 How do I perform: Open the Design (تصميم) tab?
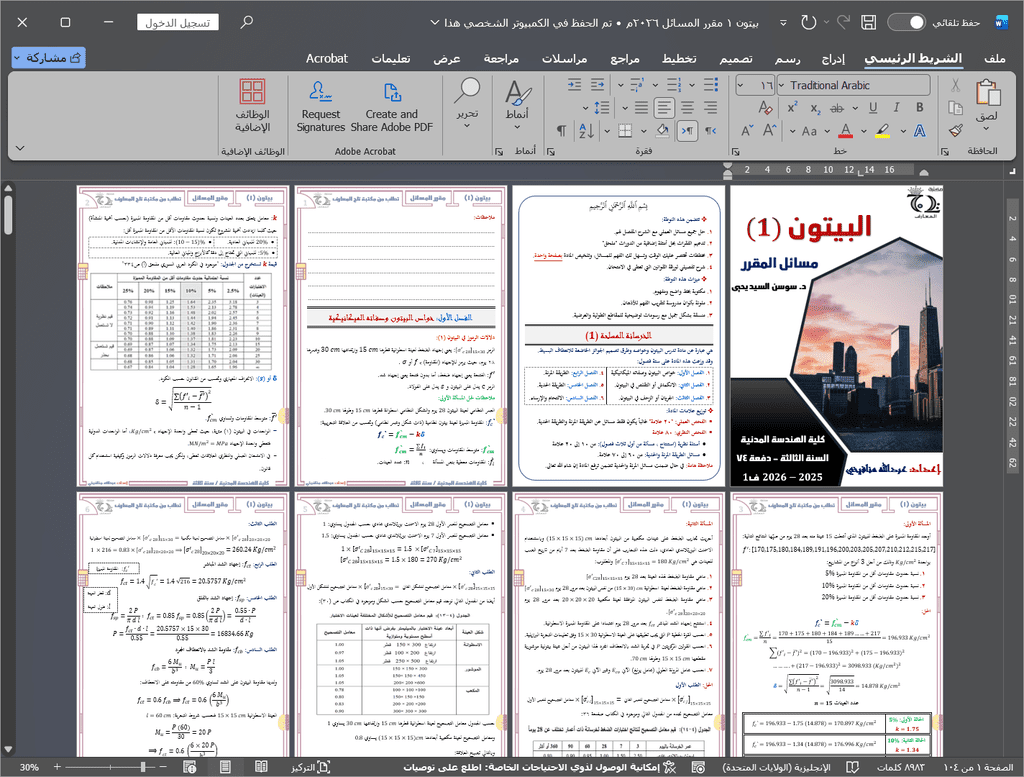[736, 58]
